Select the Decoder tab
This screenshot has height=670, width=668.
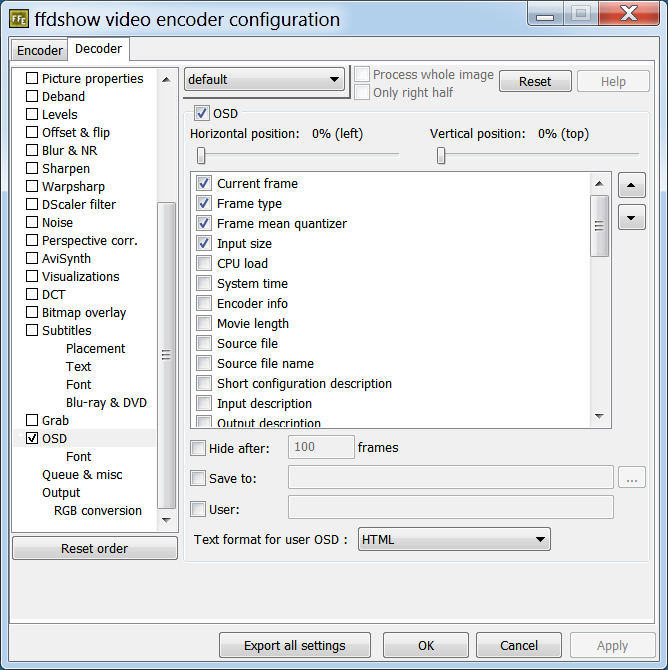(x=98, y=49)
